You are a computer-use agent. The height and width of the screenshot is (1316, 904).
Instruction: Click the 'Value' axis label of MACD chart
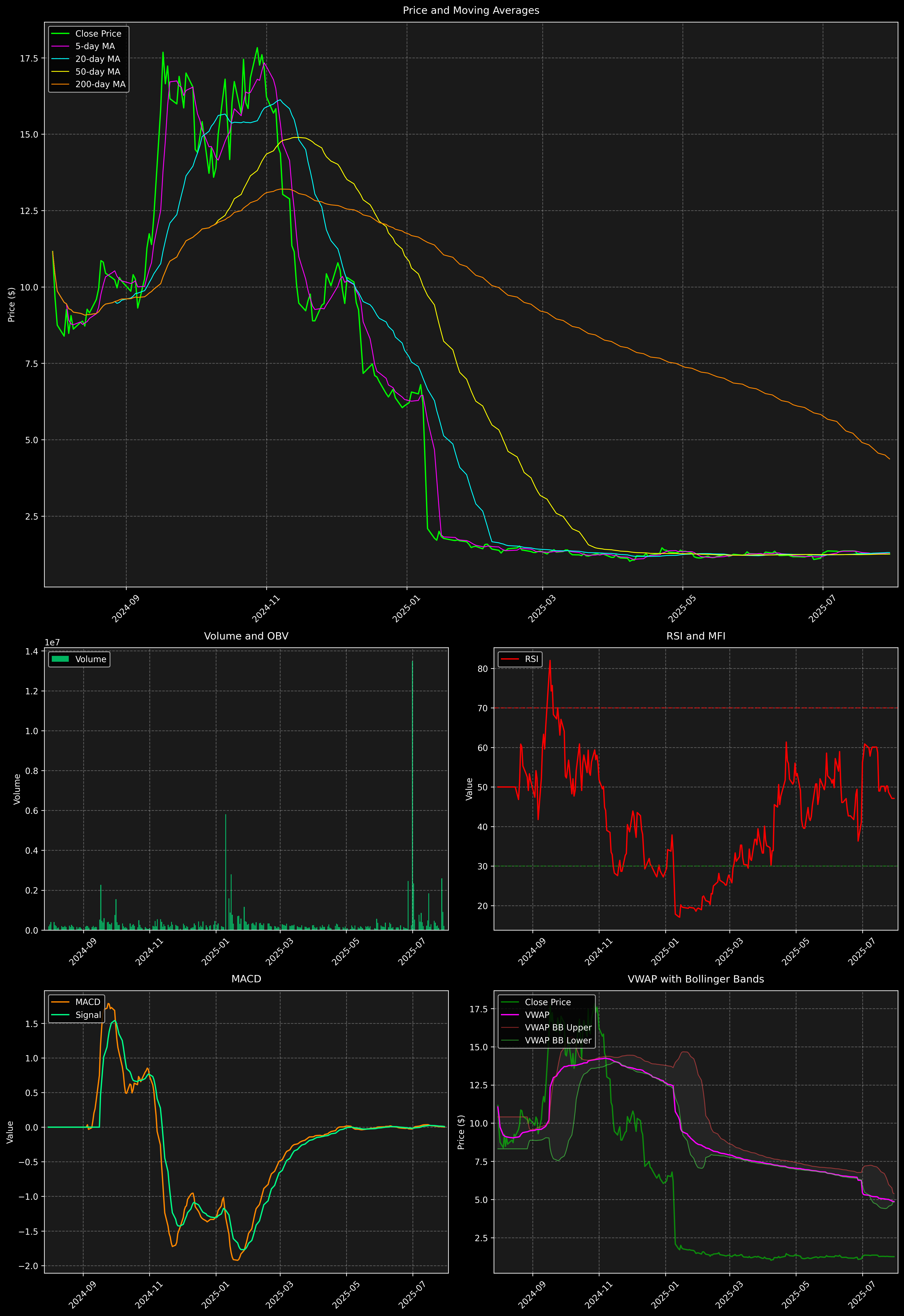click(x=10, y=1132)
